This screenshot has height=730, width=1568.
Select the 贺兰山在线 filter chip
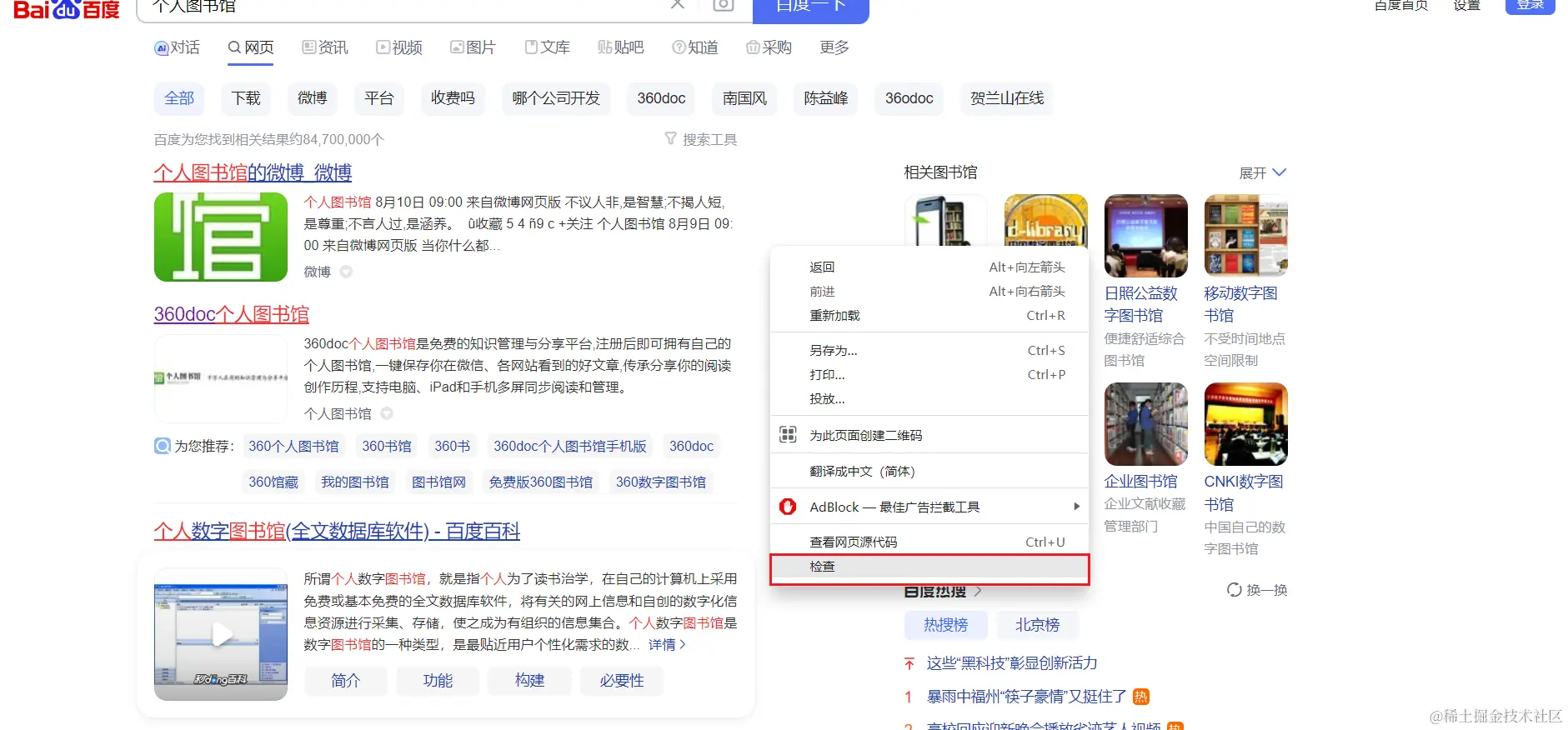pos(1007,98)
